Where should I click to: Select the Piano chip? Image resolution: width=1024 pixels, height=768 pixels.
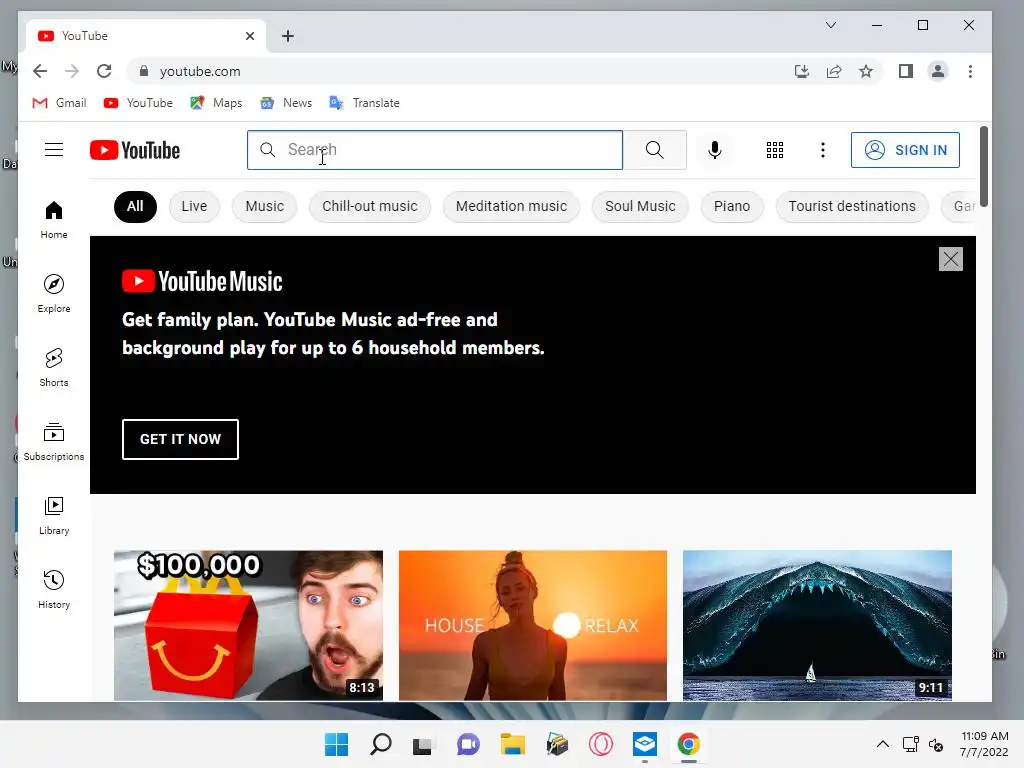(732, 206)
